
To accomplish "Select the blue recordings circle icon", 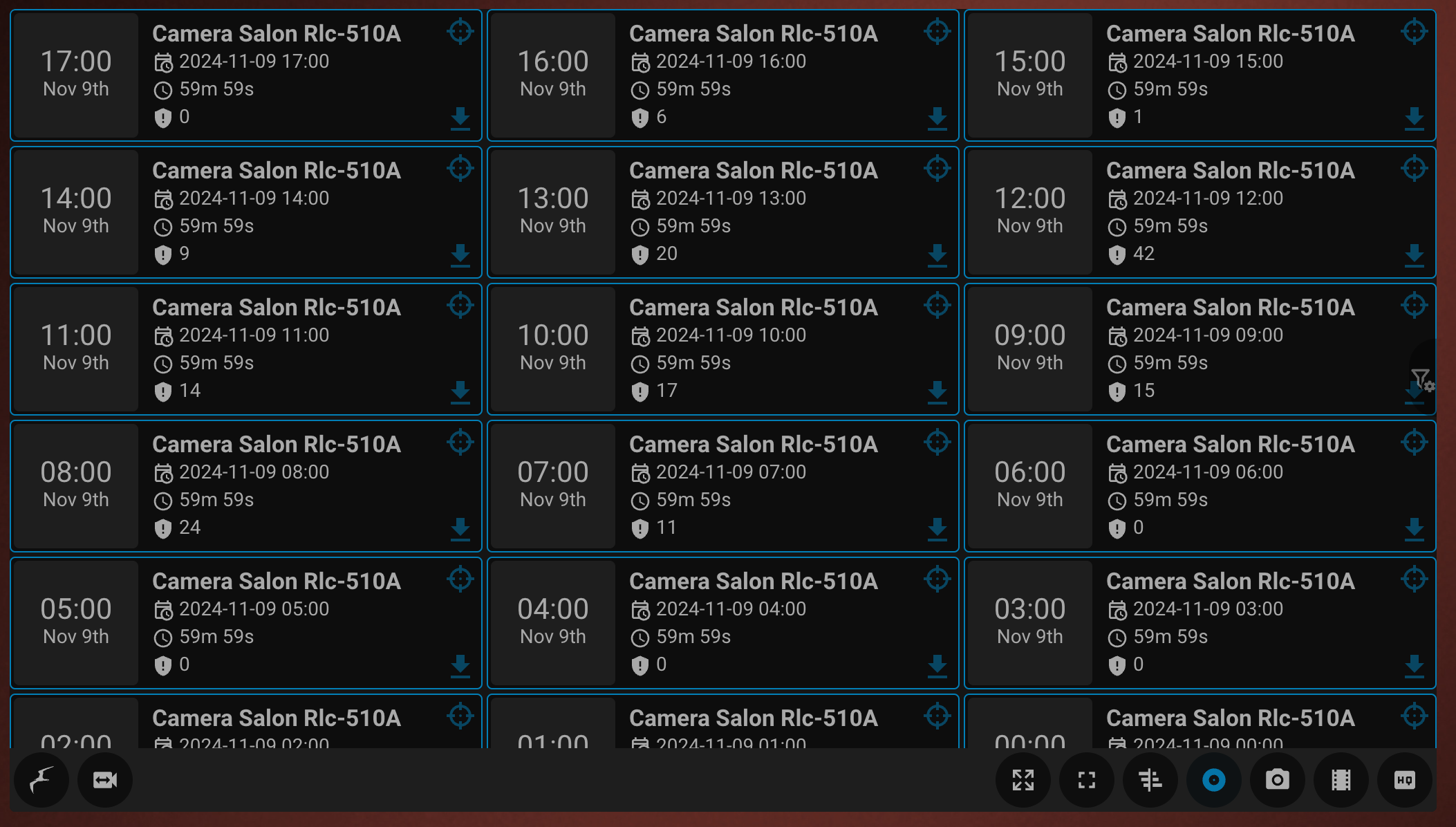I will pos(1214,780).
